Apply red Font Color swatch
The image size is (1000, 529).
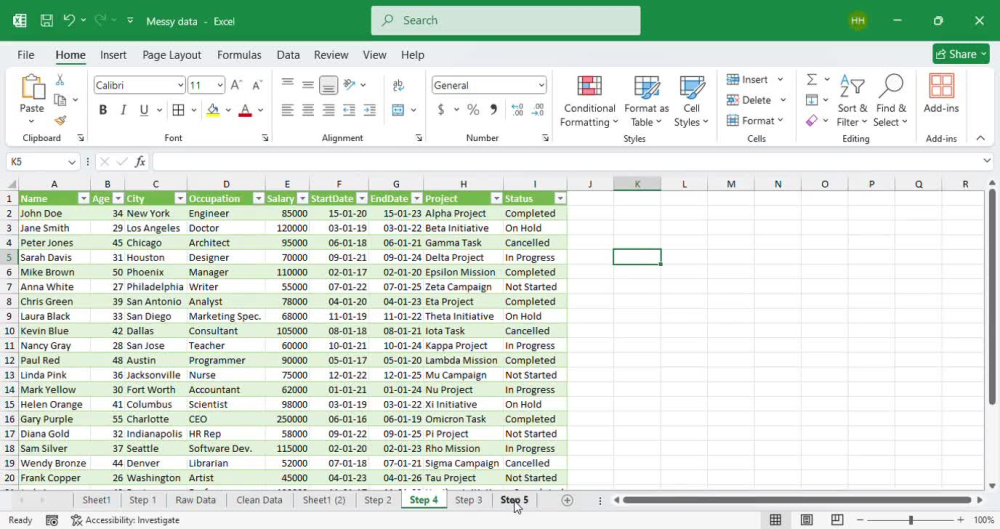pyautogui.click(x=245, y=110)
